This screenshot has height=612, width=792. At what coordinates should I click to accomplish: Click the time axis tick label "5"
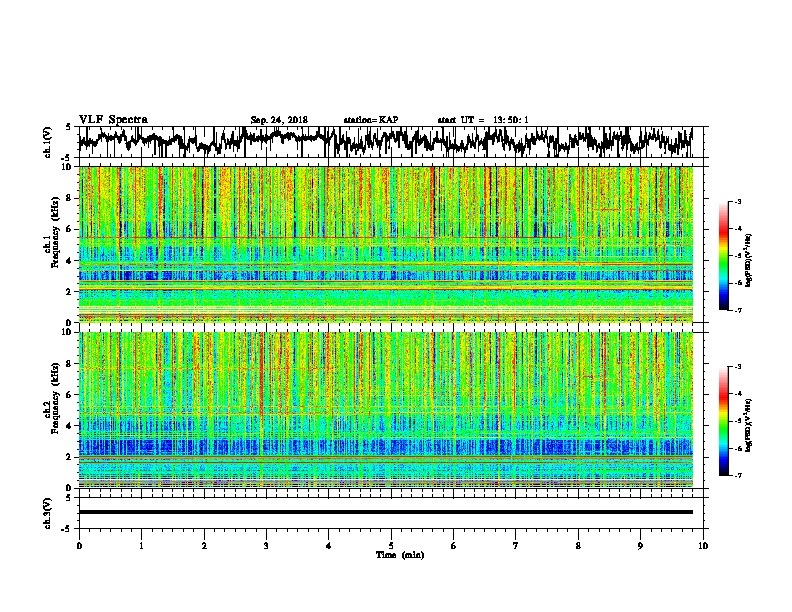pos(391,546)
